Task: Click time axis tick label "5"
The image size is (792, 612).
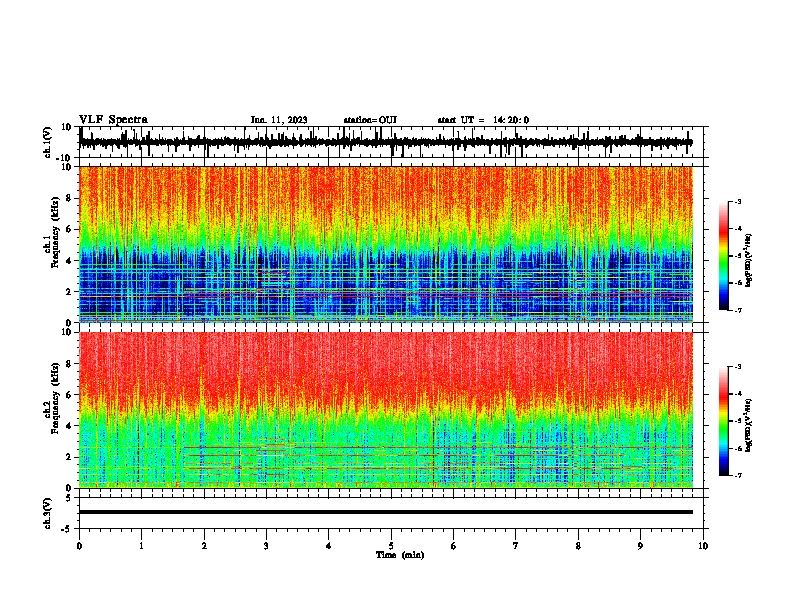Action: pos(391,546)
